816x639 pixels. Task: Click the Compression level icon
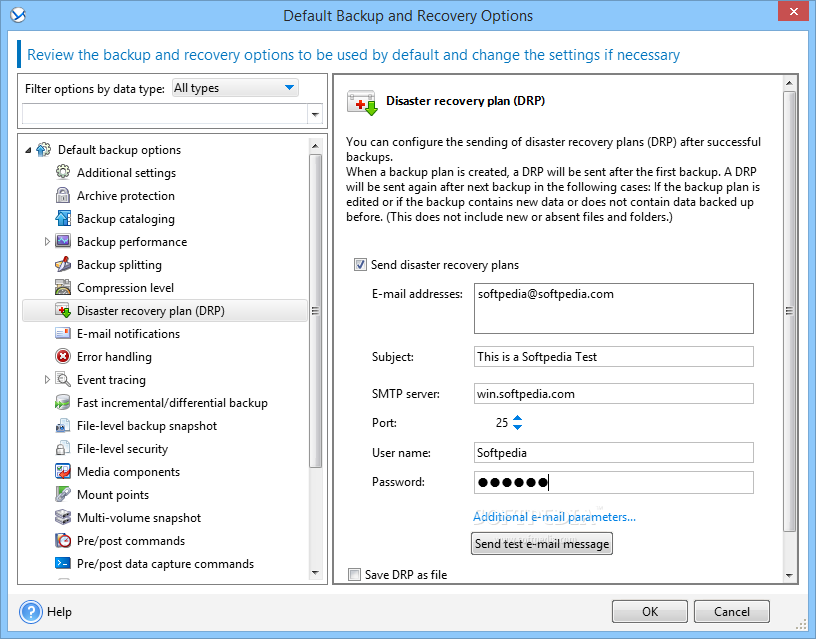pyautogui.click(x=63, y=287)
